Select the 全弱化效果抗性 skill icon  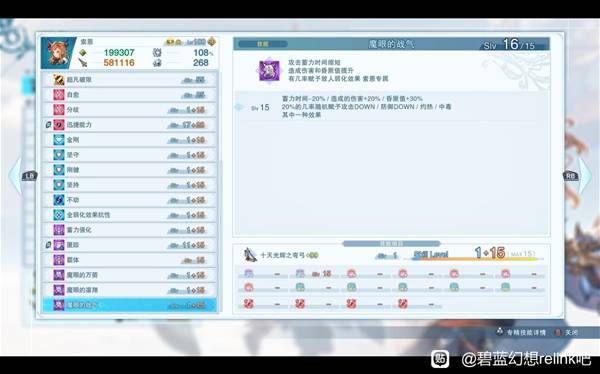(59, 215)
